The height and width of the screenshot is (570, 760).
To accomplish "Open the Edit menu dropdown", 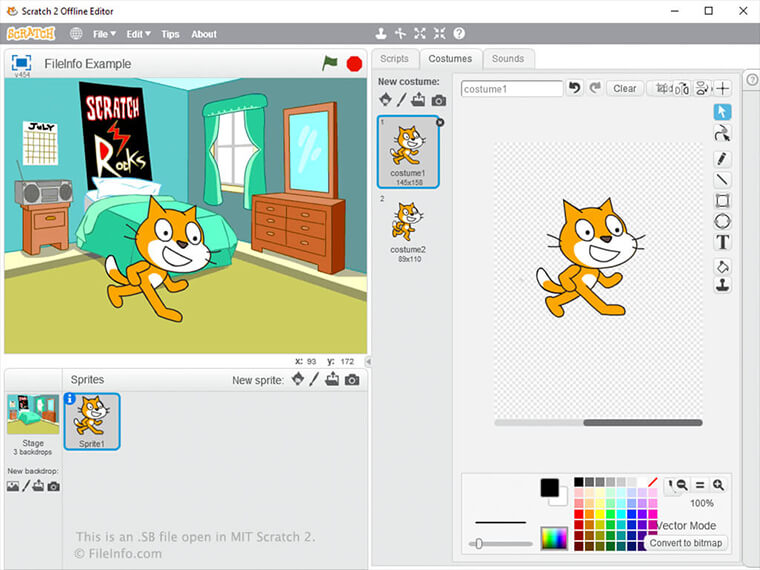I will pos(138,34).
